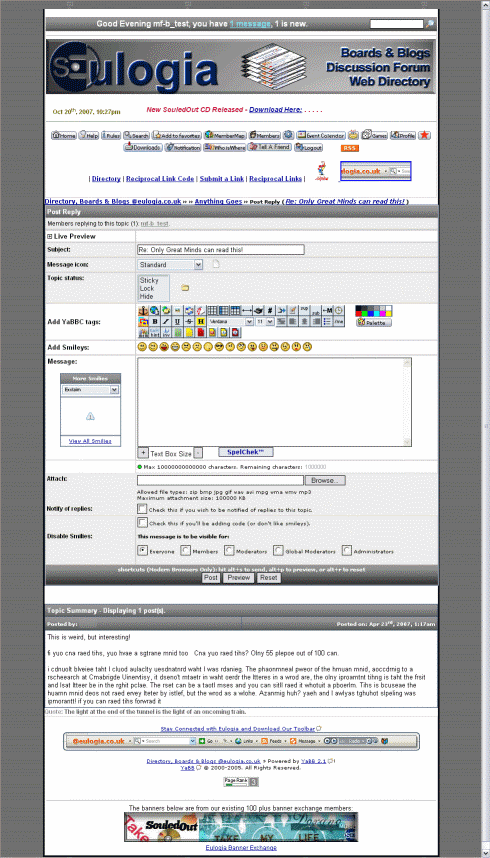Run SpelChek on the message
The width and height of the screenshot is (490, 858).
tap(245, 452)
